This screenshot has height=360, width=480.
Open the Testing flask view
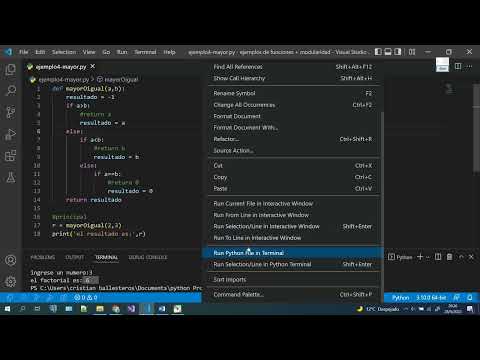11,177
